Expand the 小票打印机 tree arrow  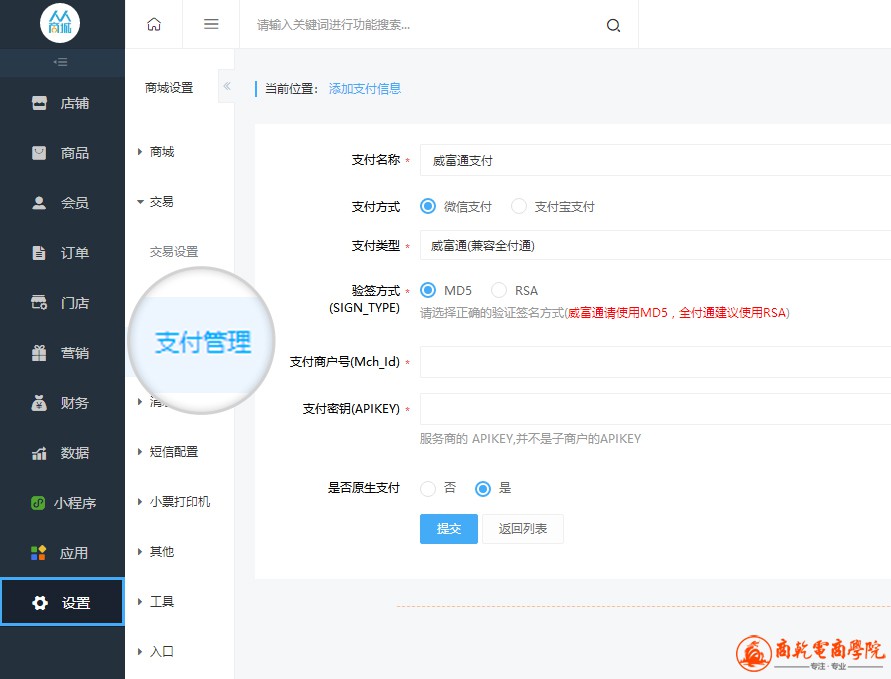[x=140, y=502]
